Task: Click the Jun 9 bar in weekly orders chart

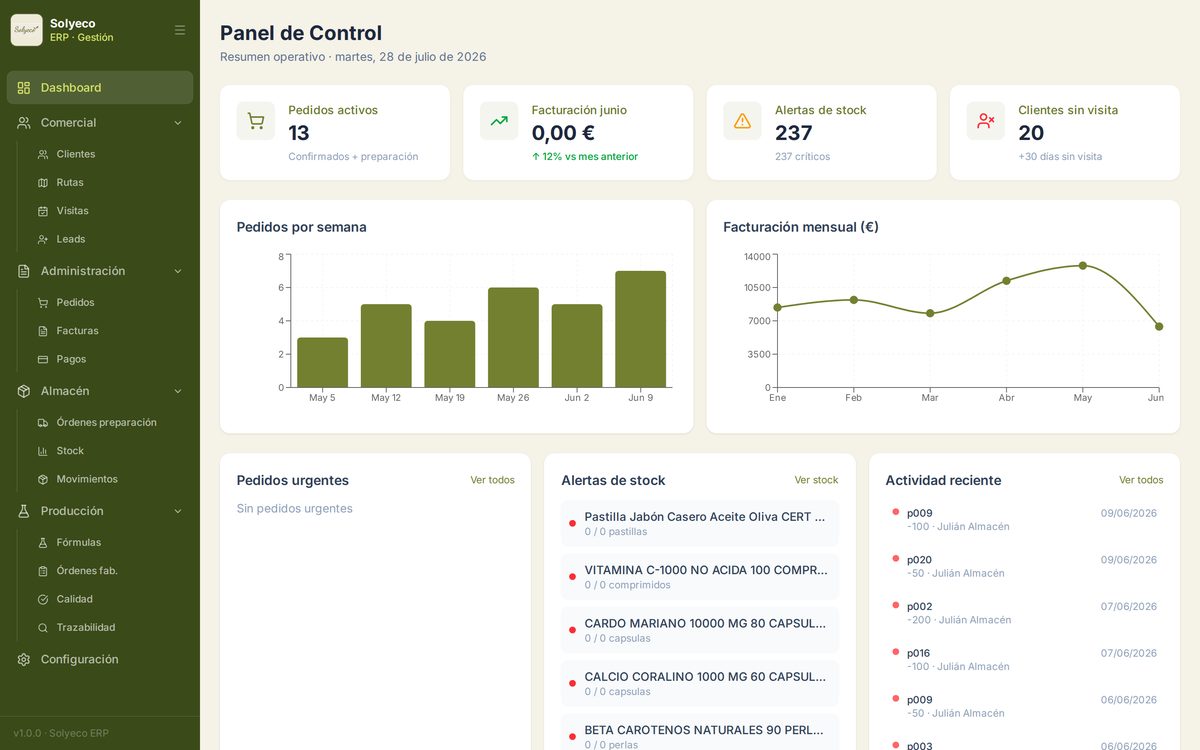Action: [x=641, y=329]
